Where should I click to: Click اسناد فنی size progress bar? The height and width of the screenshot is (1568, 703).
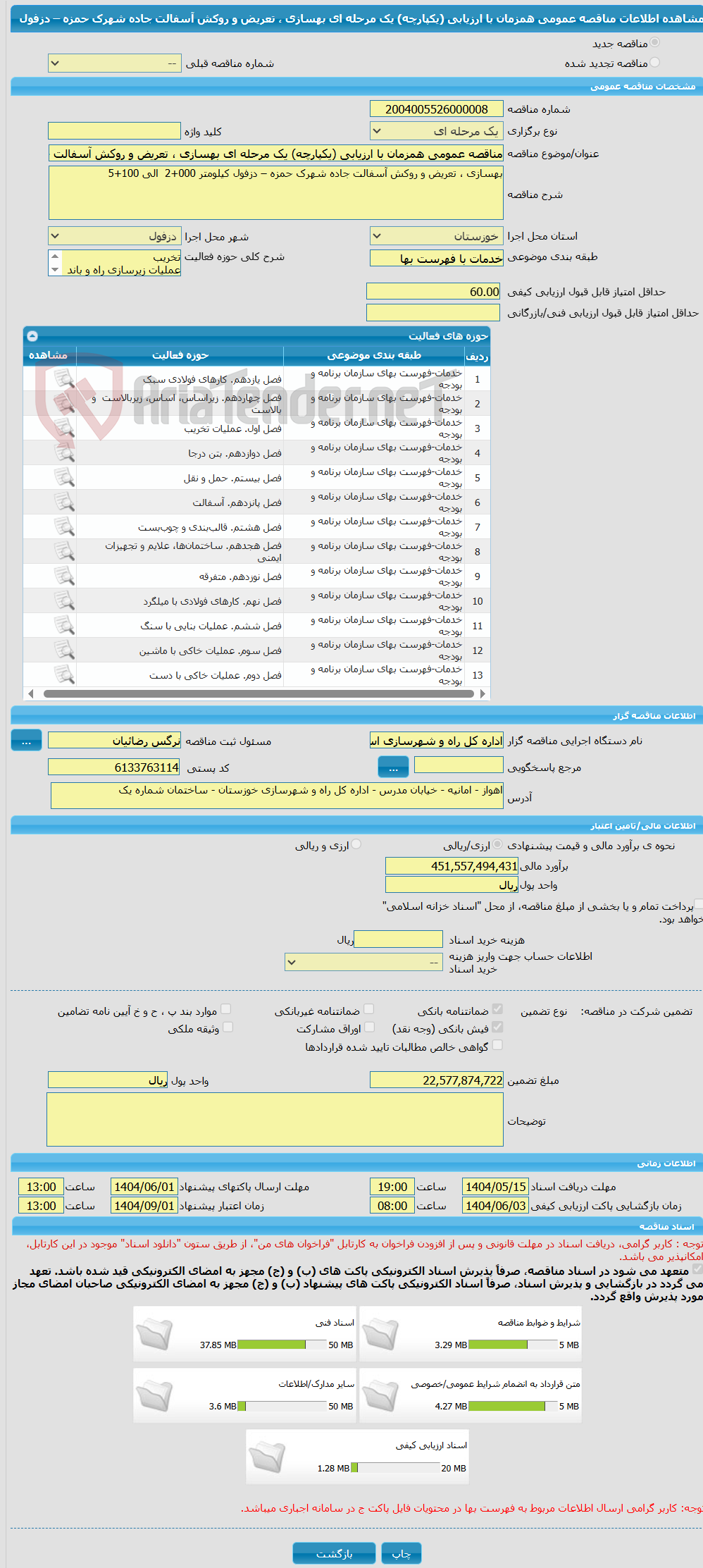(x=282, y=1345)
